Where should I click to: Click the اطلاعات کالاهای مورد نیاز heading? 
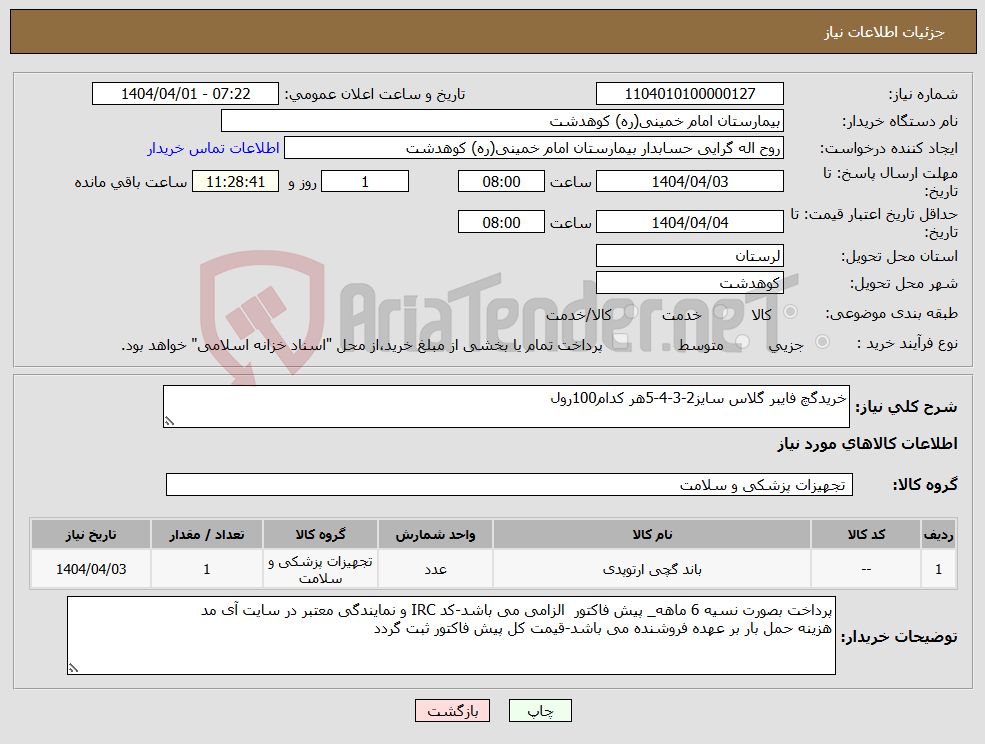coord(868,444)
